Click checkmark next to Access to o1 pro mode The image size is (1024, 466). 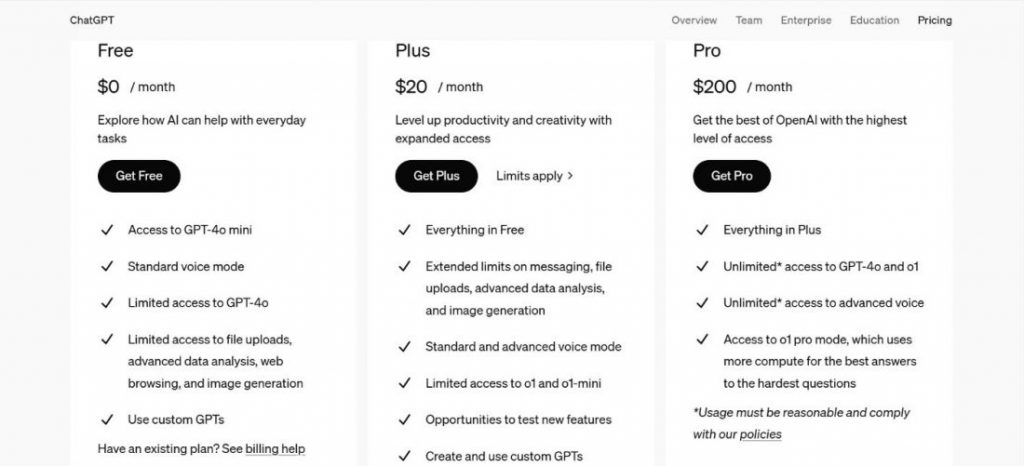703,339
